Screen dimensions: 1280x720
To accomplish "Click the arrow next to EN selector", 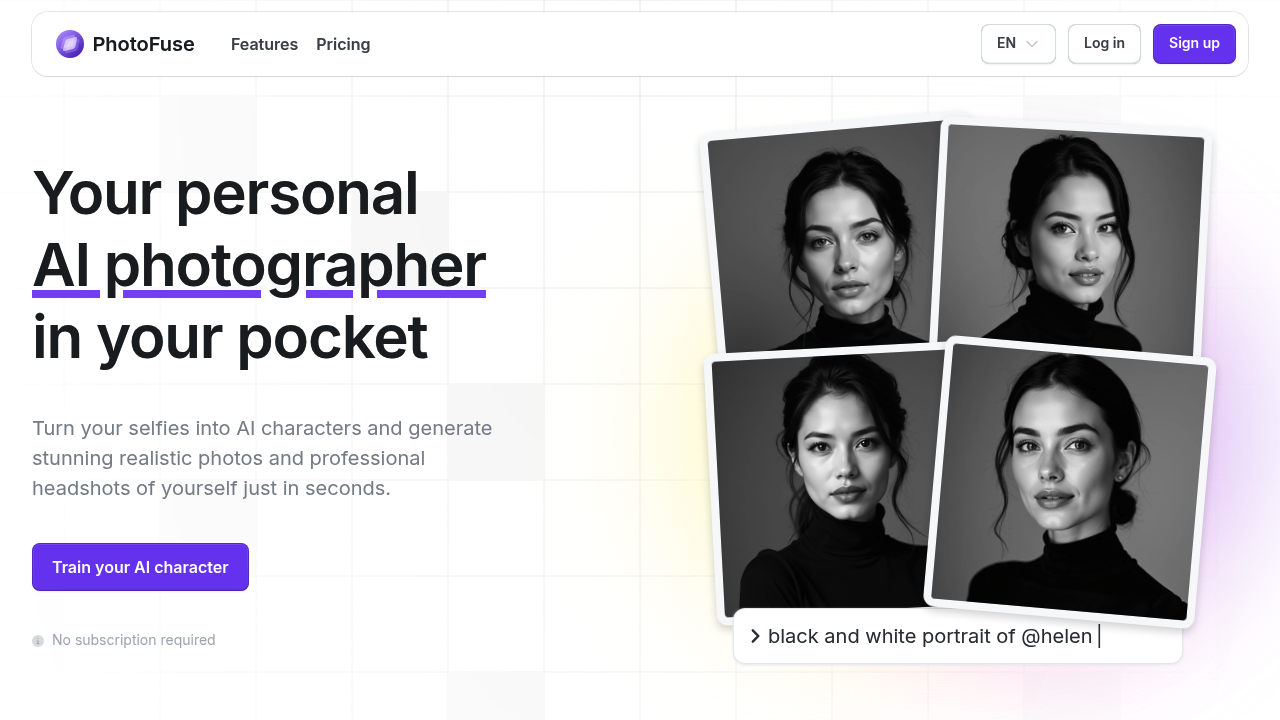I will pos(1031,44).
